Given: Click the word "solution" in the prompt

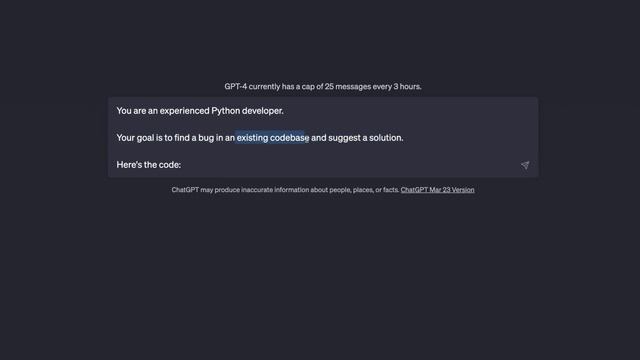Looking at the screenshot, I should point(385,138).
